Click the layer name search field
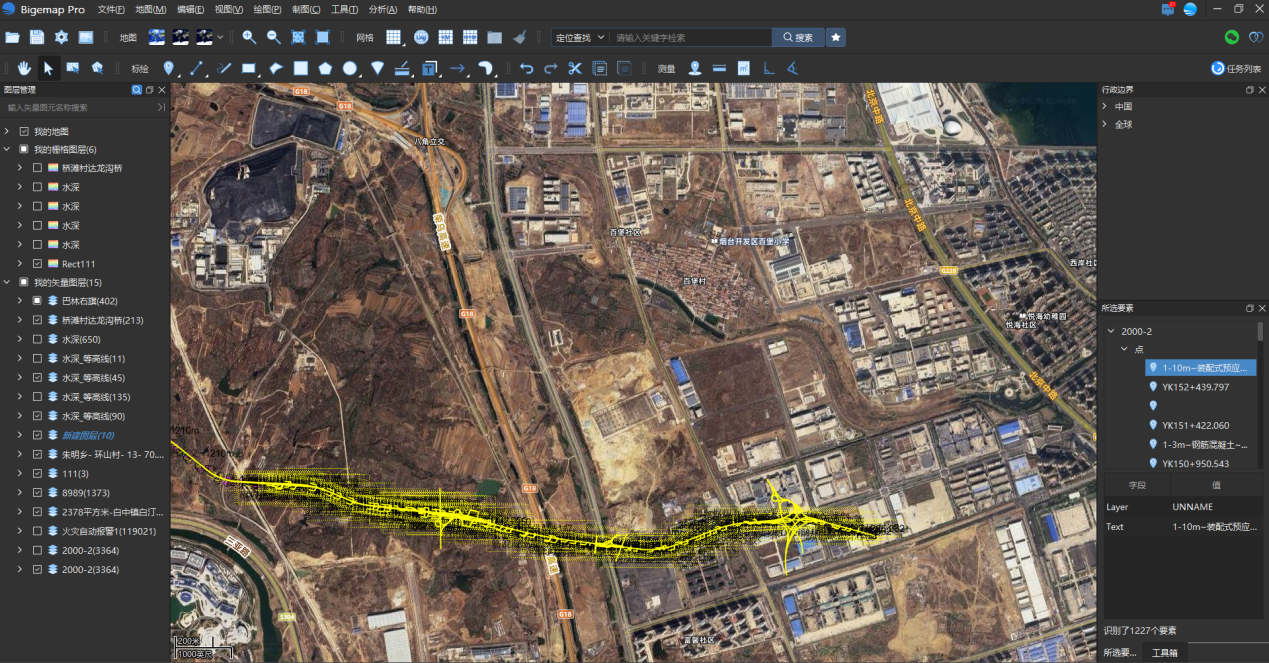Screen dimensions: 1269x663 pyautogui.click(x=78, y=107)
